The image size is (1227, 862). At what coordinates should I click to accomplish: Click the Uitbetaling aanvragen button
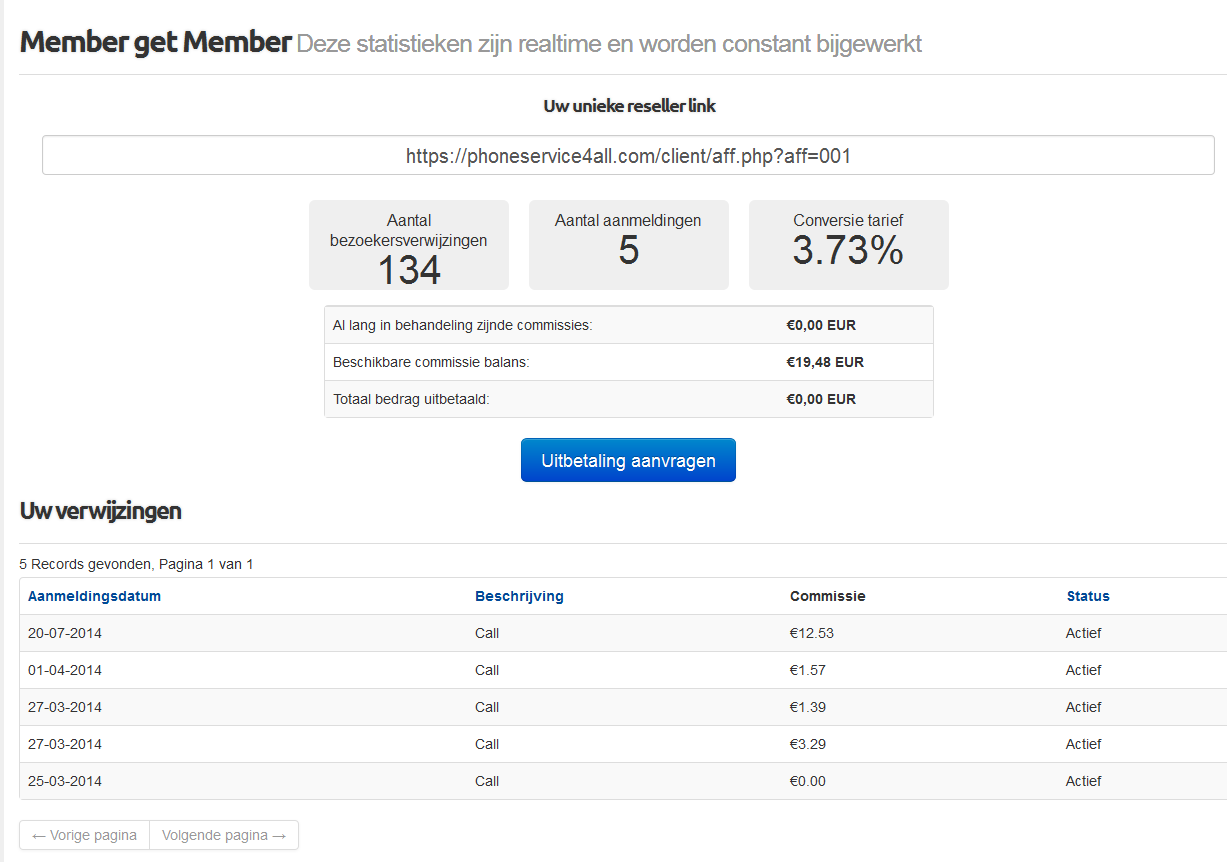[628, 459]
